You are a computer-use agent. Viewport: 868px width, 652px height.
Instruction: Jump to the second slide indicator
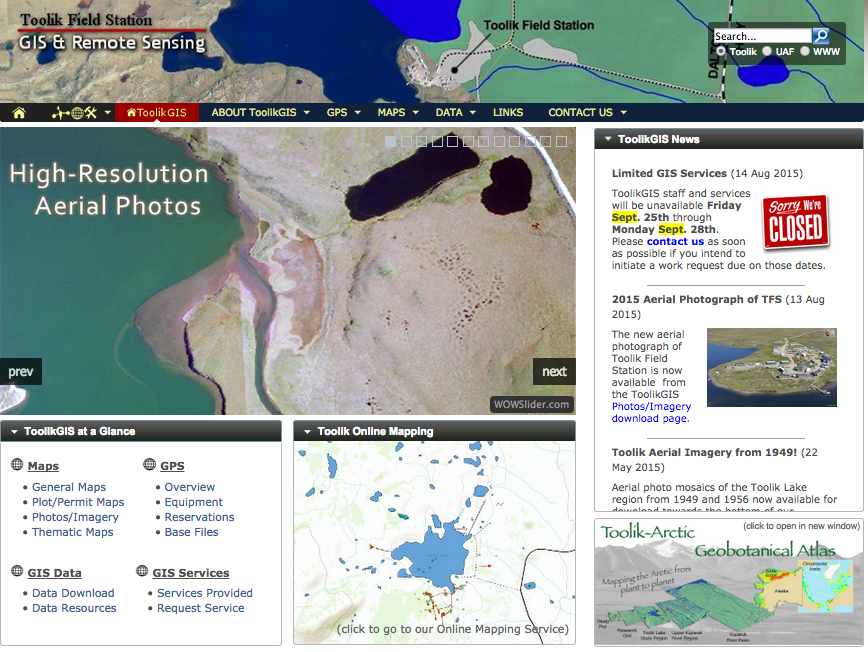(x=406, y=142)
